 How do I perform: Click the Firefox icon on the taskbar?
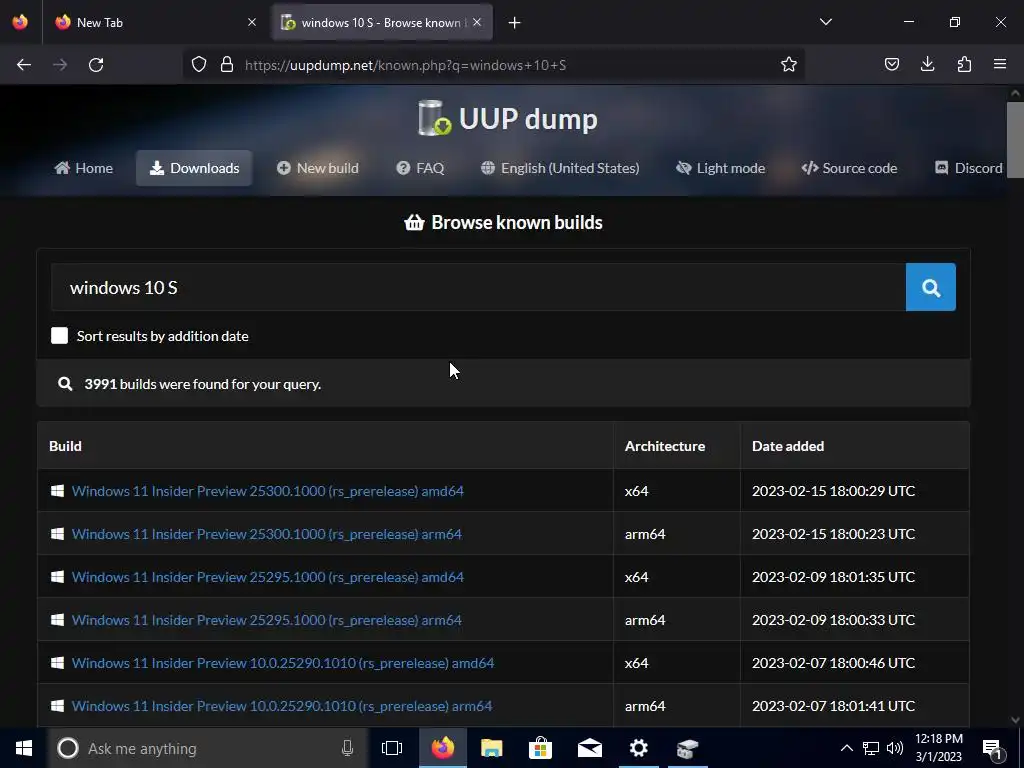point(443,748)
